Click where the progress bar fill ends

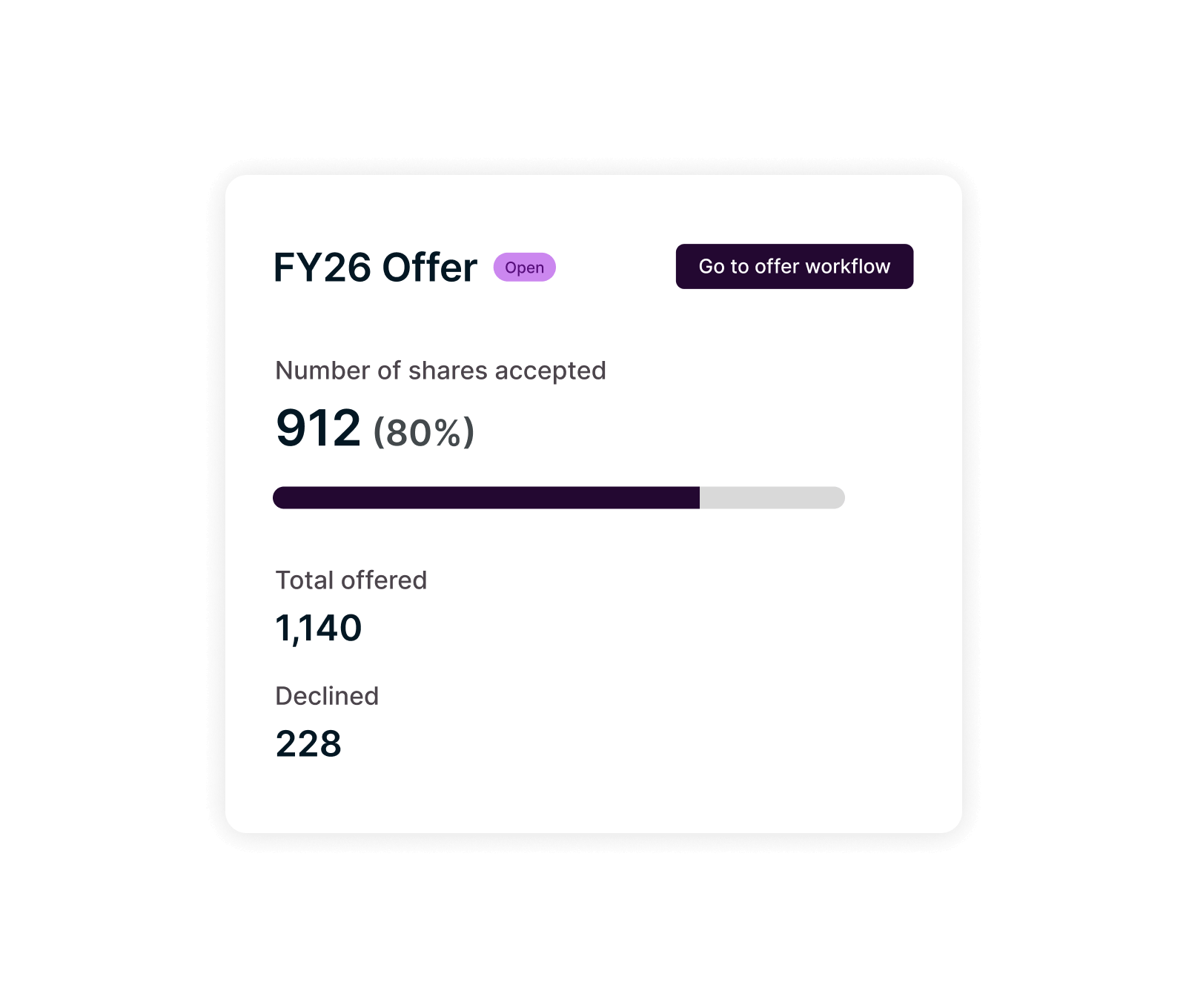click(699, 498)
